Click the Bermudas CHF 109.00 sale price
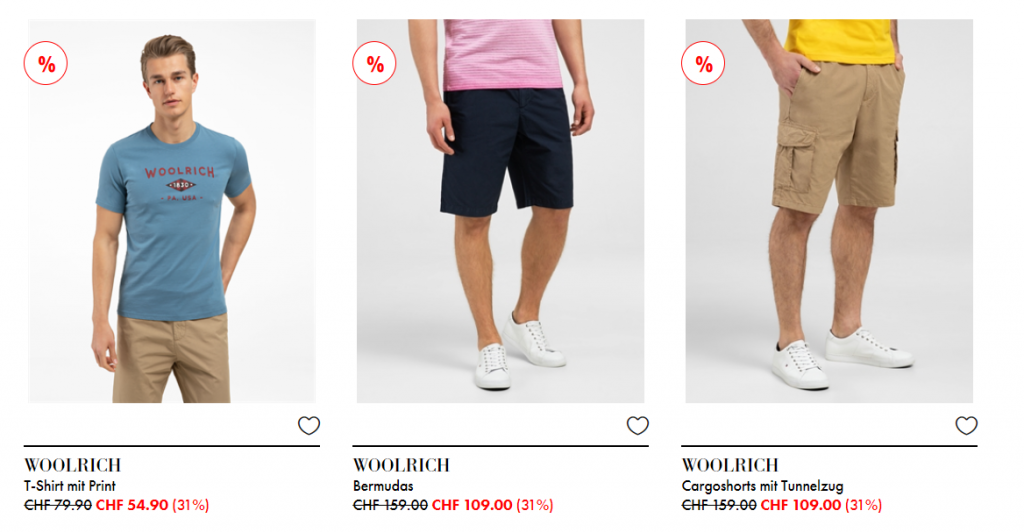The width and height of the screenshot is (1024, 532). [472, 505]
